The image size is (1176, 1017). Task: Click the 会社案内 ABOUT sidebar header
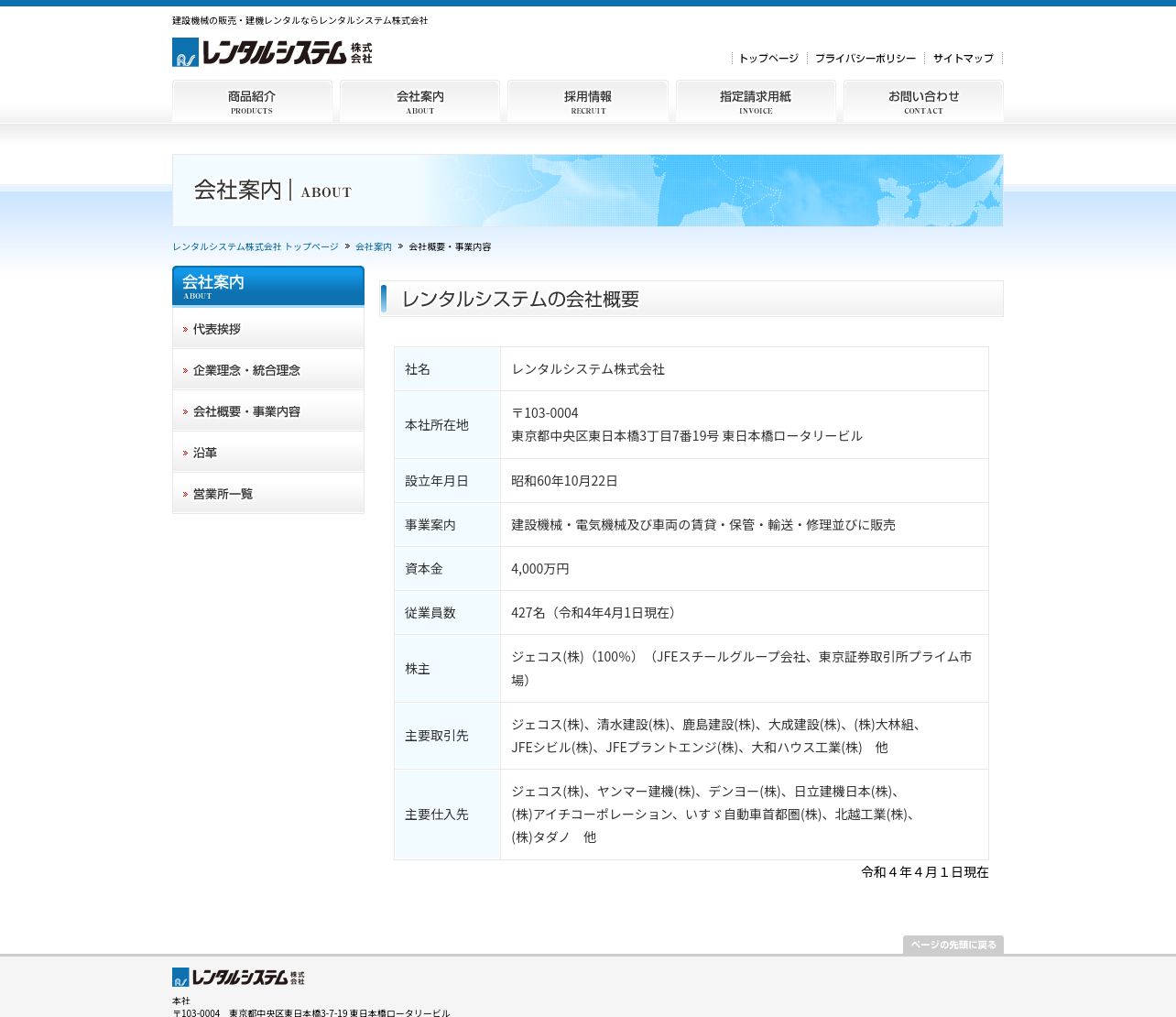(x=268, y=286)
